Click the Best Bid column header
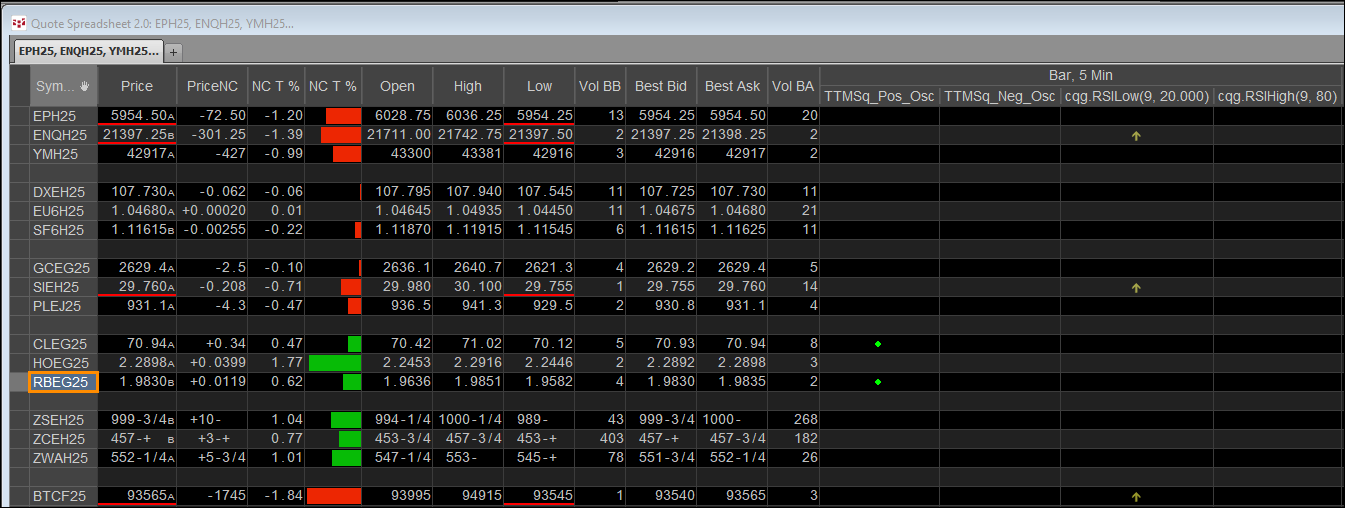Image resolution: width=1345 pixels, height=508 pixels. (x=662, y=86)
